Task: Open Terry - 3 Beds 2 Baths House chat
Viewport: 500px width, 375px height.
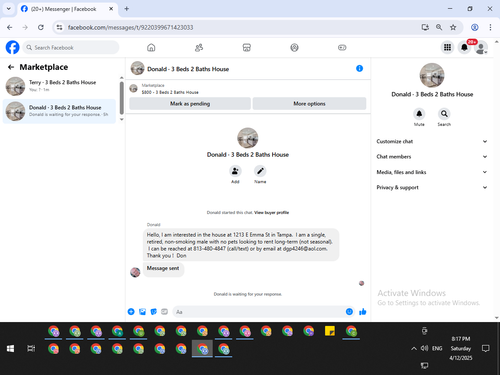Action: [x=59, y=86]
